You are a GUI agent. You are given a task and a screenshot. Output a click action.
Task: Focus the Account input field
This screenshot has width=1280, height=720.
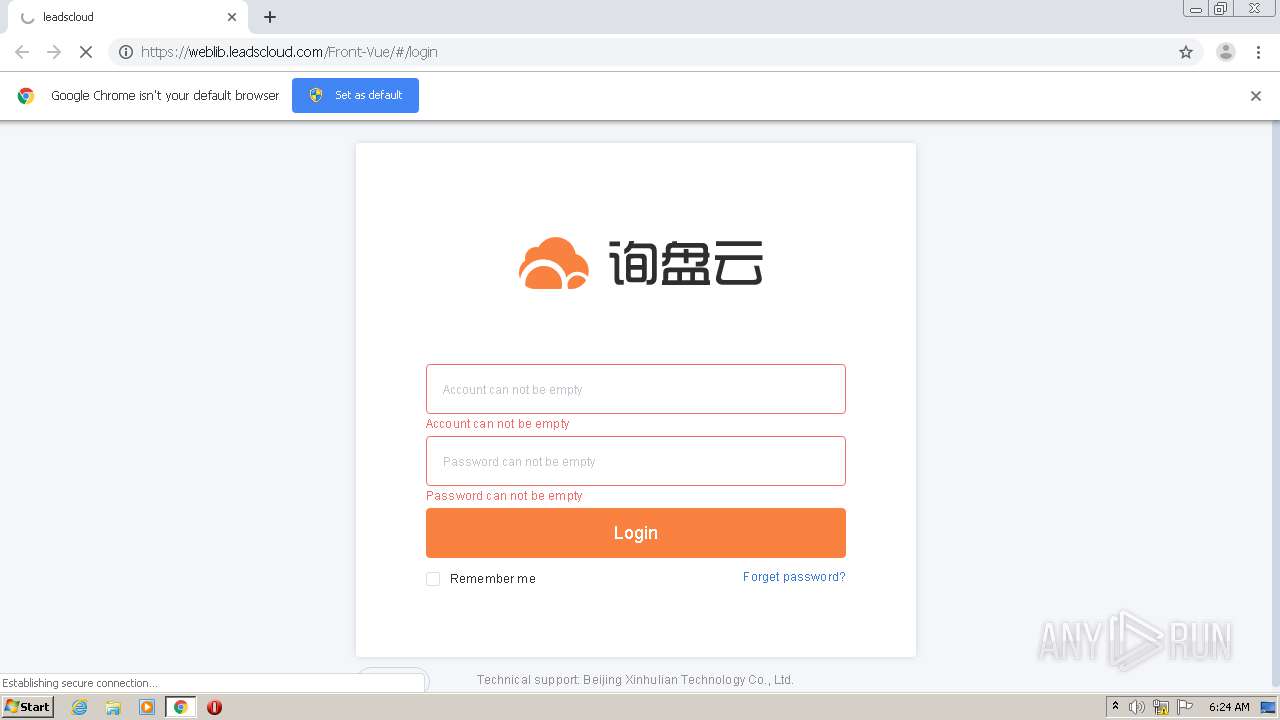click(635, 389)
